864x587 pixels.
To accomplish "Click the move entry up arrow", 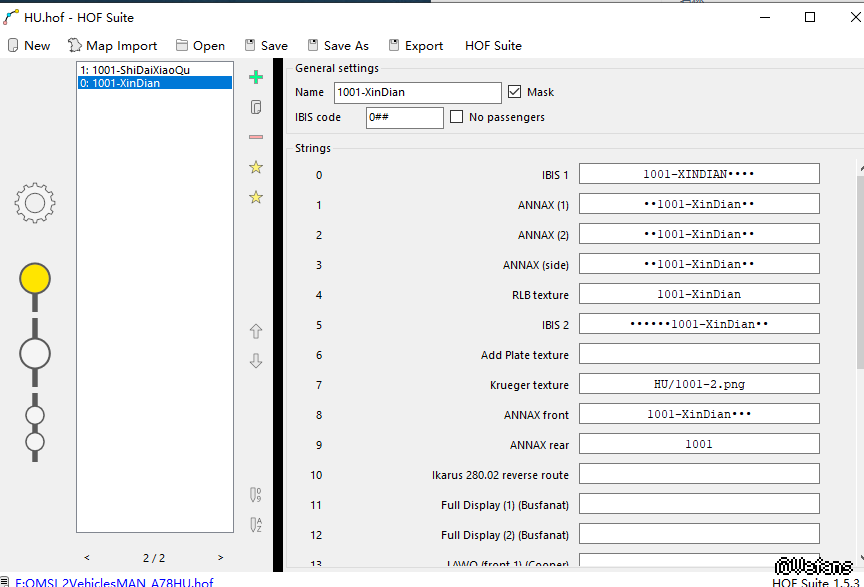I will pos(256,331).
